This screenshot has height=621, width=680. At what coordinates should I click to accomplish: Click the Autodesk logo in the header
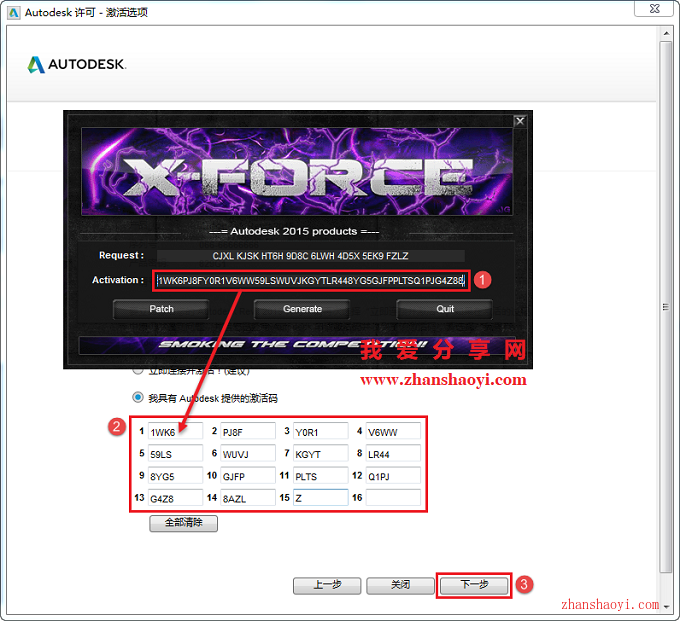(x=77, y=64)
